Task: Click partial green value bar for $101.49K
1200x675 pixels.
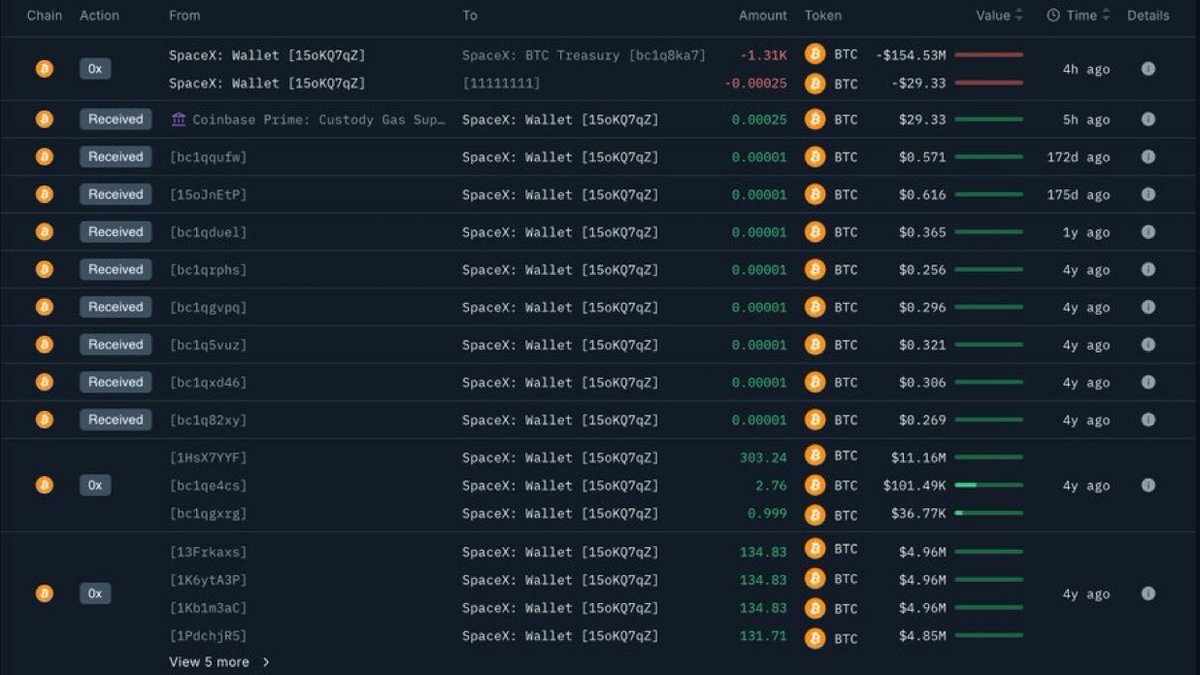Action: coord(989,485)
